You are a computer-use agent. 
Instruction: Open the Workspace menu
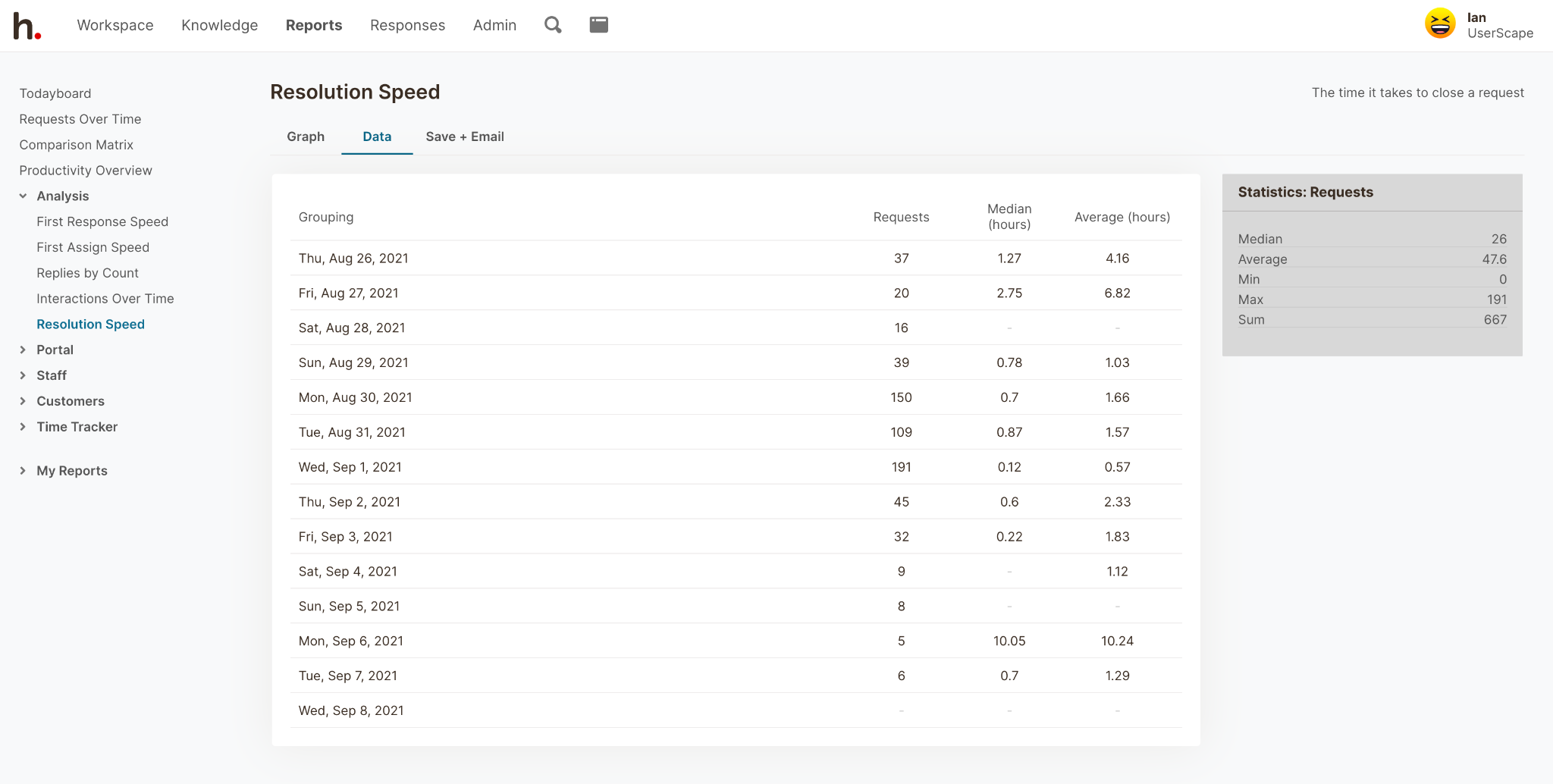coord(115,25)
